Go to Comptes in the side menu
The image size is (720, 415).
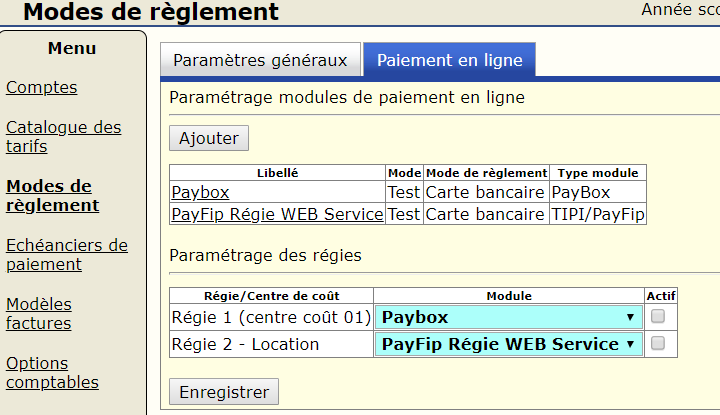point(41,87)
